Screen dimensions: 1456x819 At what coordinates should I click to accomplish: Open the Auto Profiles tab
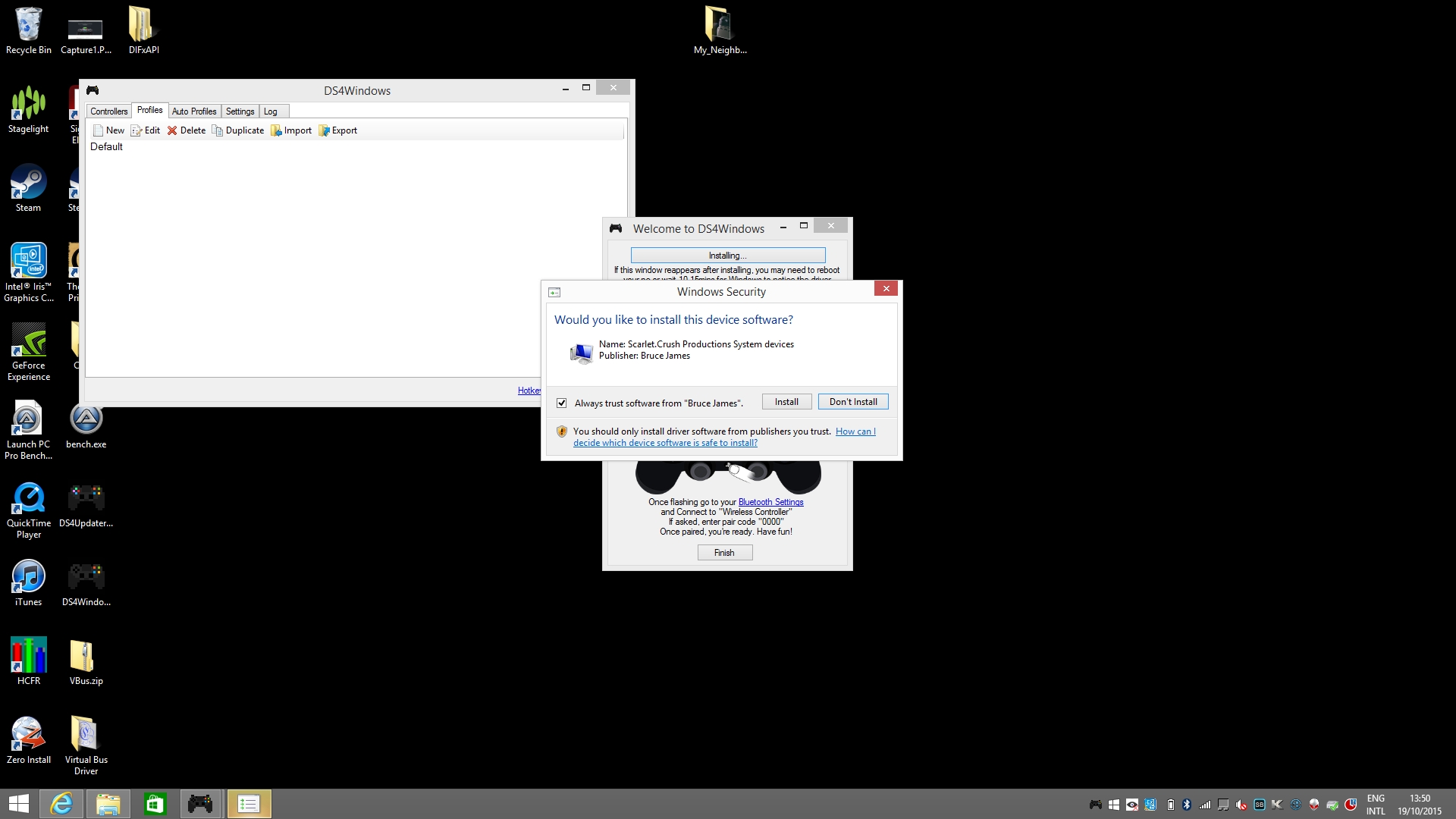[194, 111]
